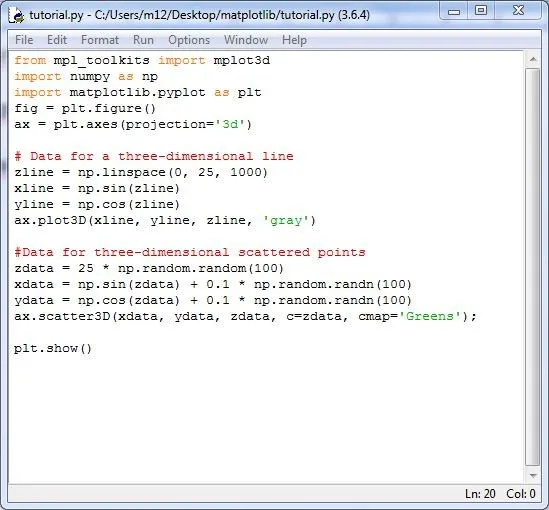Open the Edit menu

click(57, 40)
